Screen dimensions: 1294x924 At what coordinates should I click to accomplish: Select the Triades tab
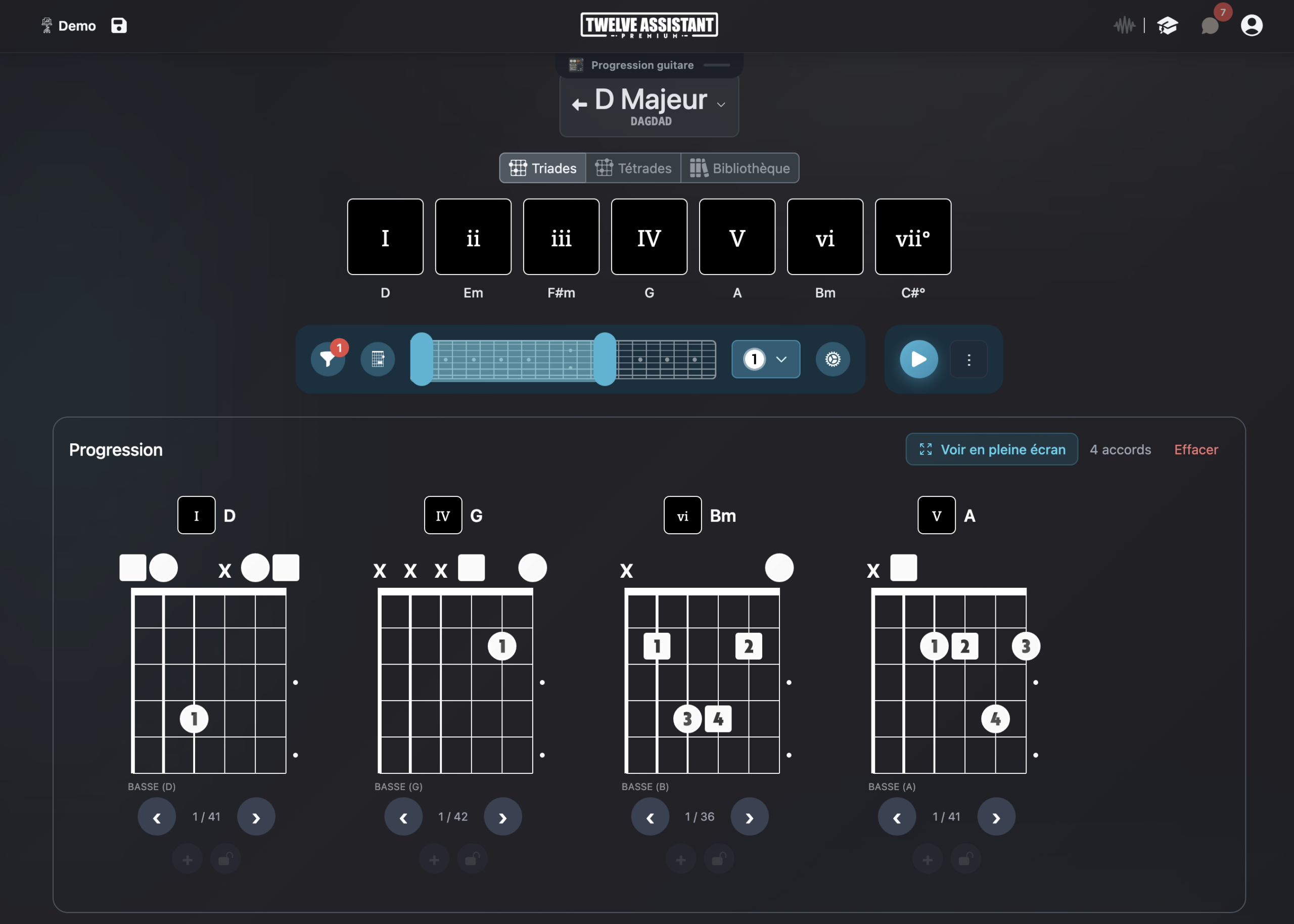tap(543, 168)
